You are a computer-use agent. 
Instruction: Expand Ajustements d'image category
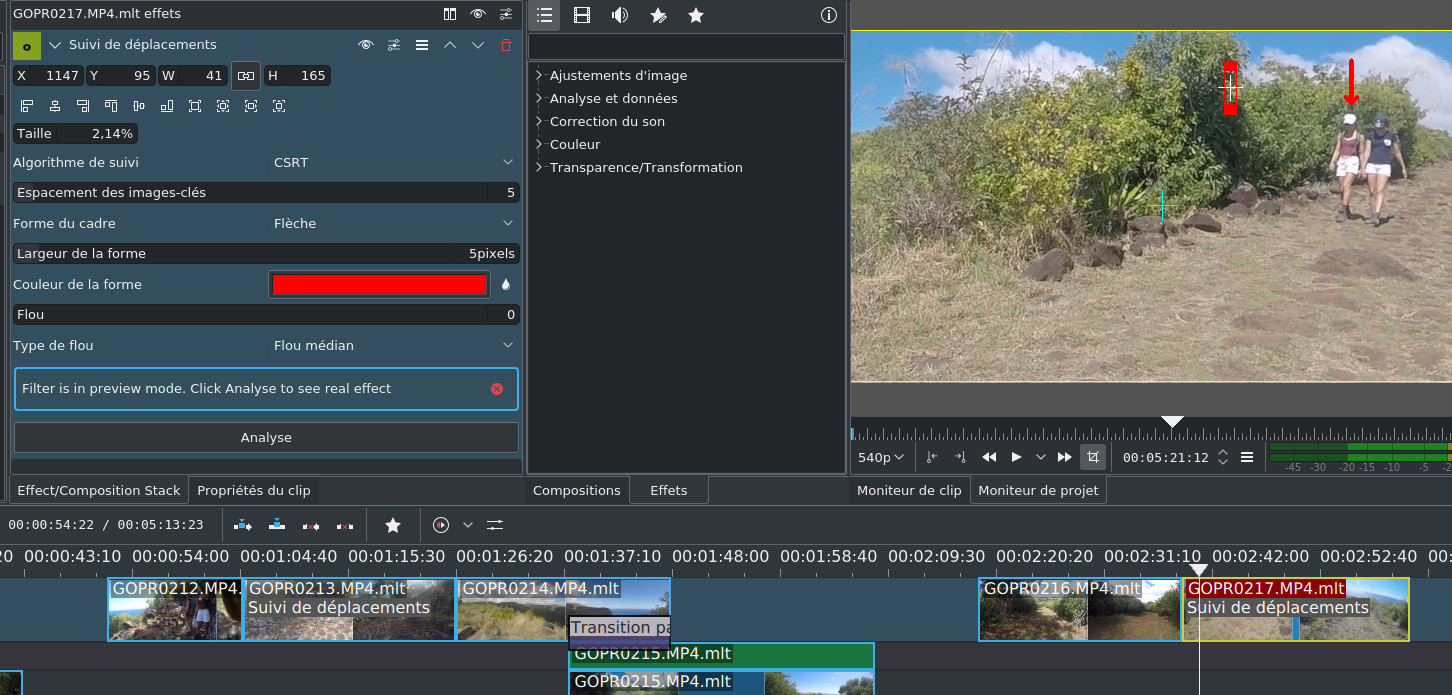(538, 75)
